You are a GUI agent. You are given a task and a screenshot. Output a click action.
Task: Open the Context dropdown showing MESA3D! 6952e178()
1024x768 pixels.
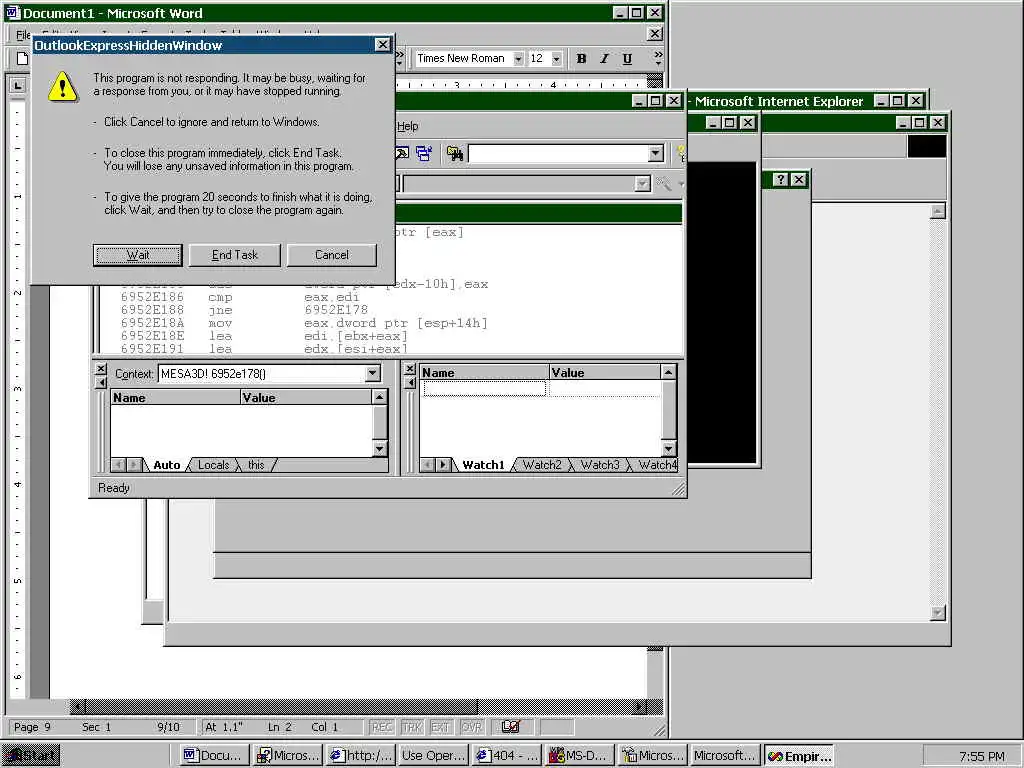373,374
